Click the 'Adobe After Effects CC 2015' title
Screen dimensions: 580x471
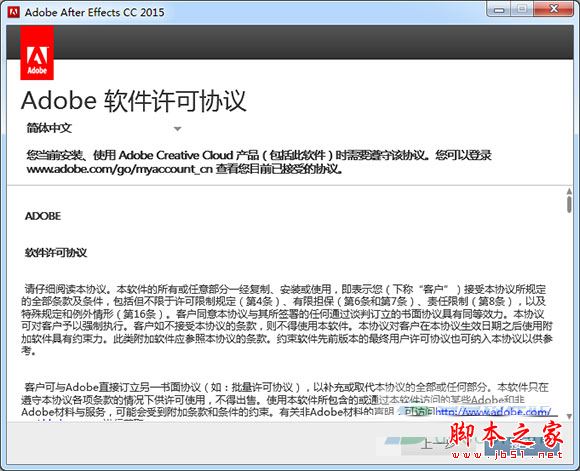(x=94, y=12)
